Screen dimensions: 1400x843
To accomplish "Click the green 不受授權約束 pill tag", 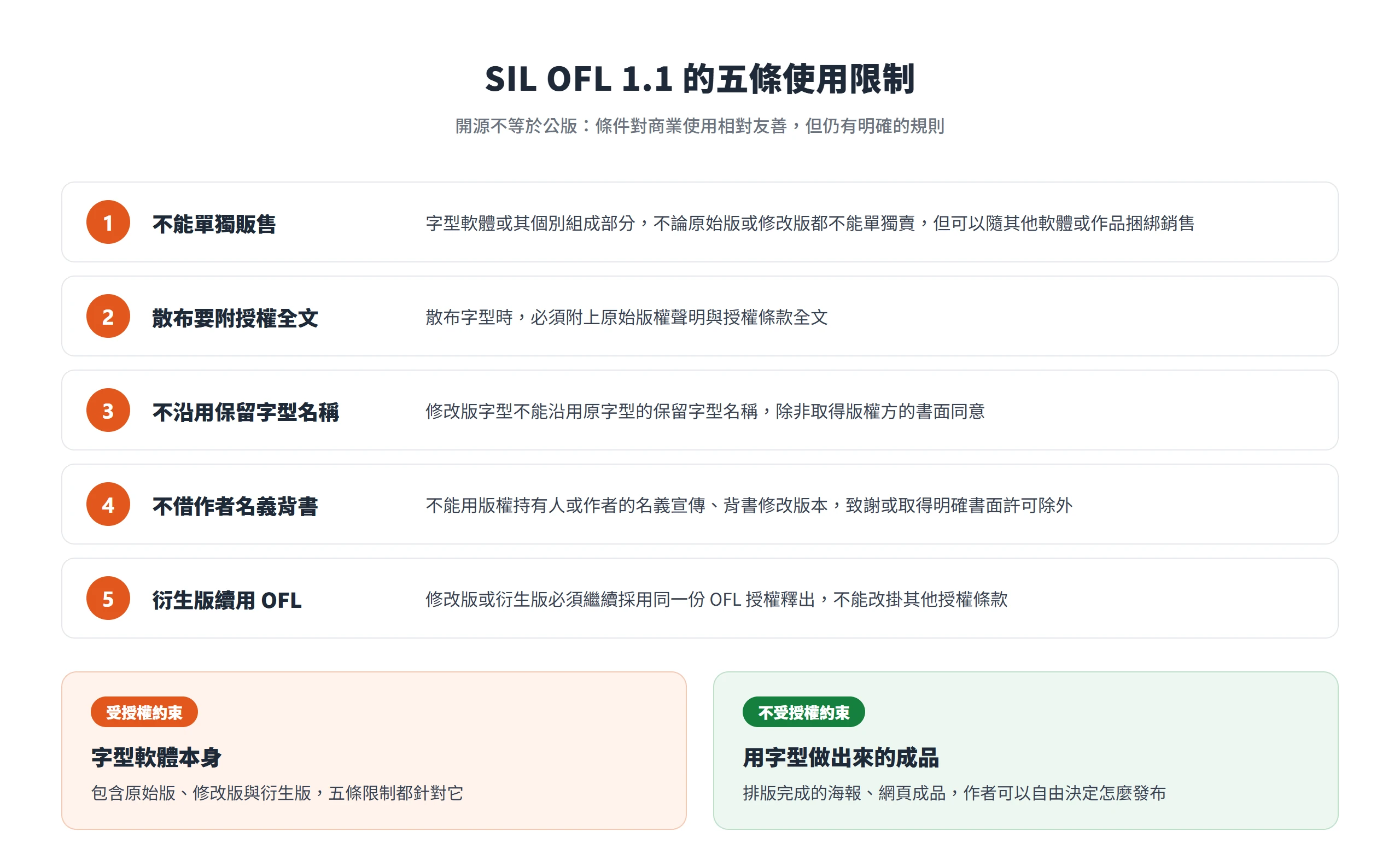I will pyautogui.click(x=803, y=712).
